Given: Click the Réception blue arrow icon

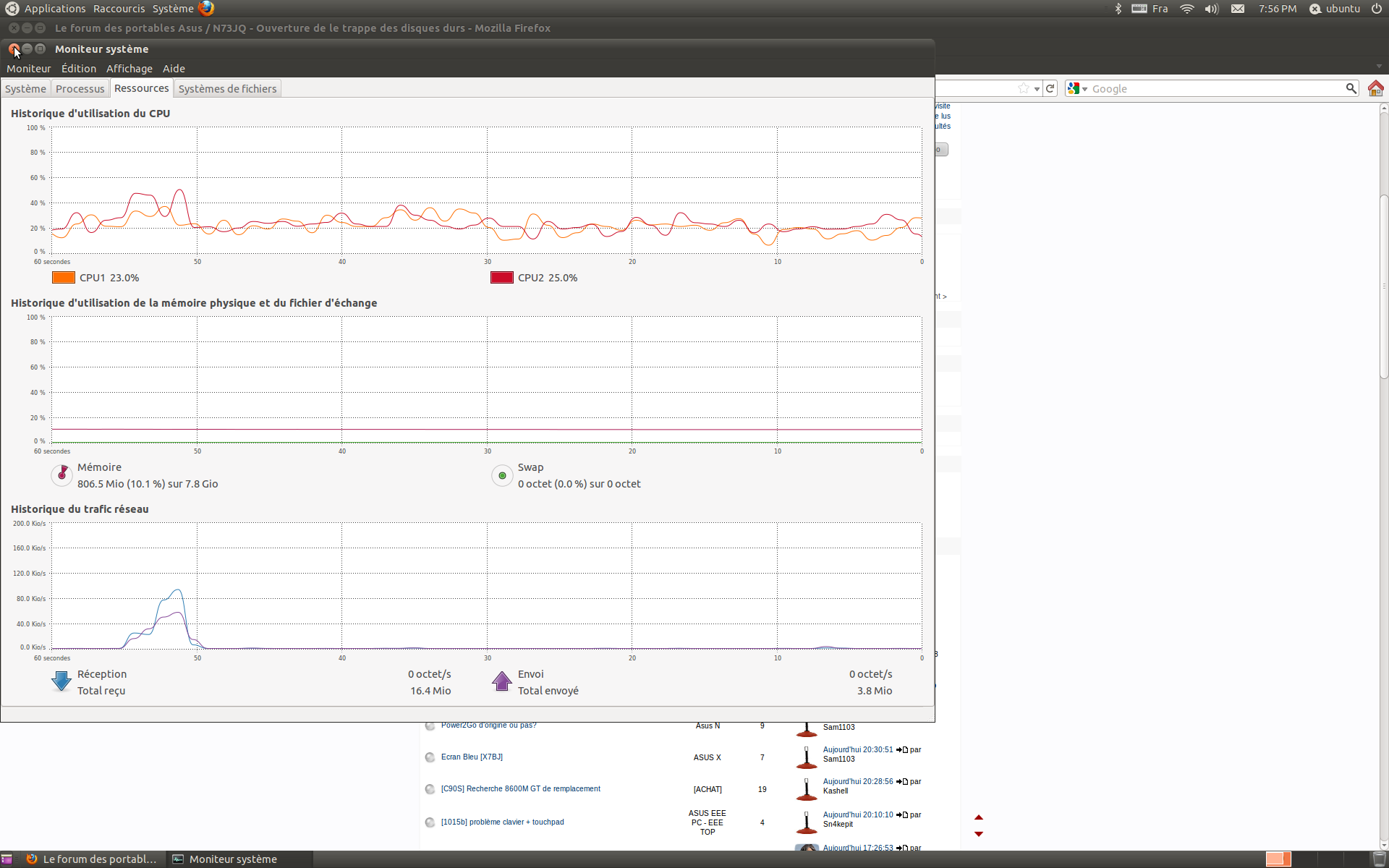Looking at the screenshot, I should [61, 681].
